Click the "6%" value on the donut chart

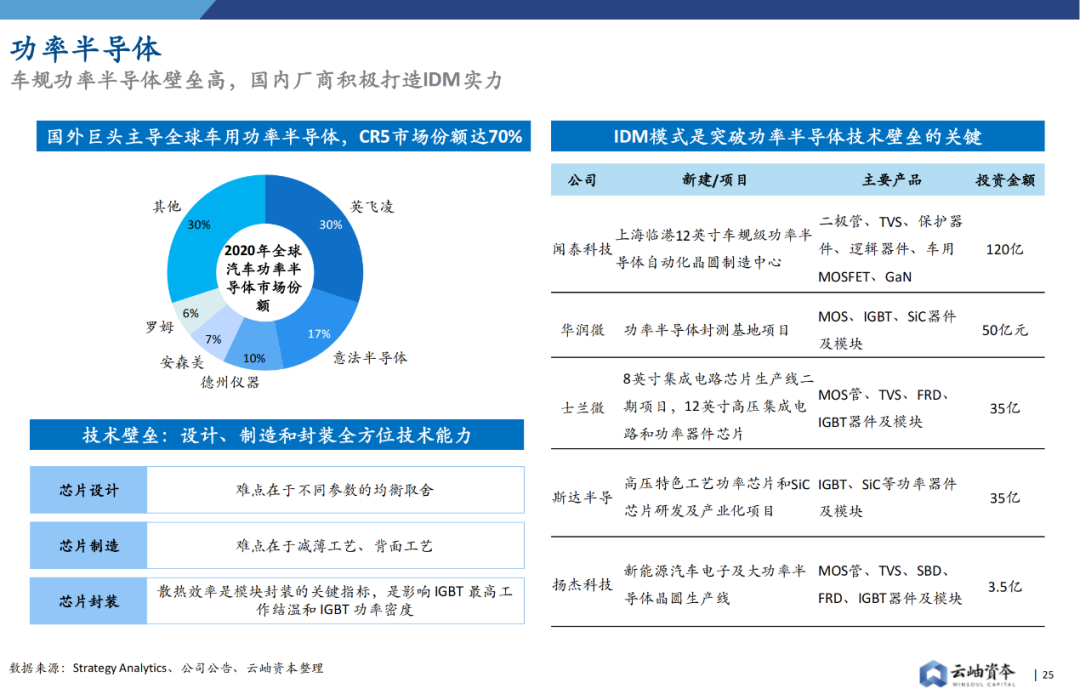click(x=191, y=313)
